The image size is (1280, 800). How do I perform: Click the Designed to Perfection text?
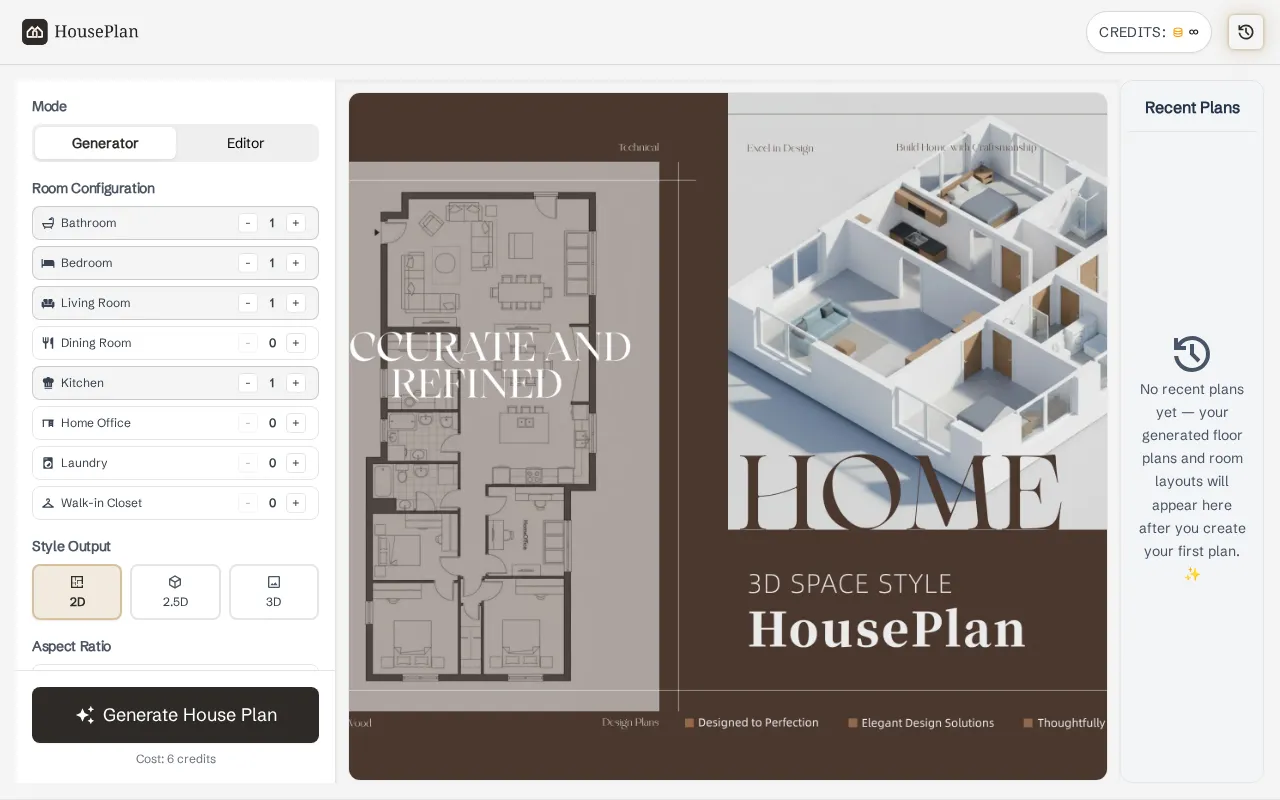tap(758, 722)
